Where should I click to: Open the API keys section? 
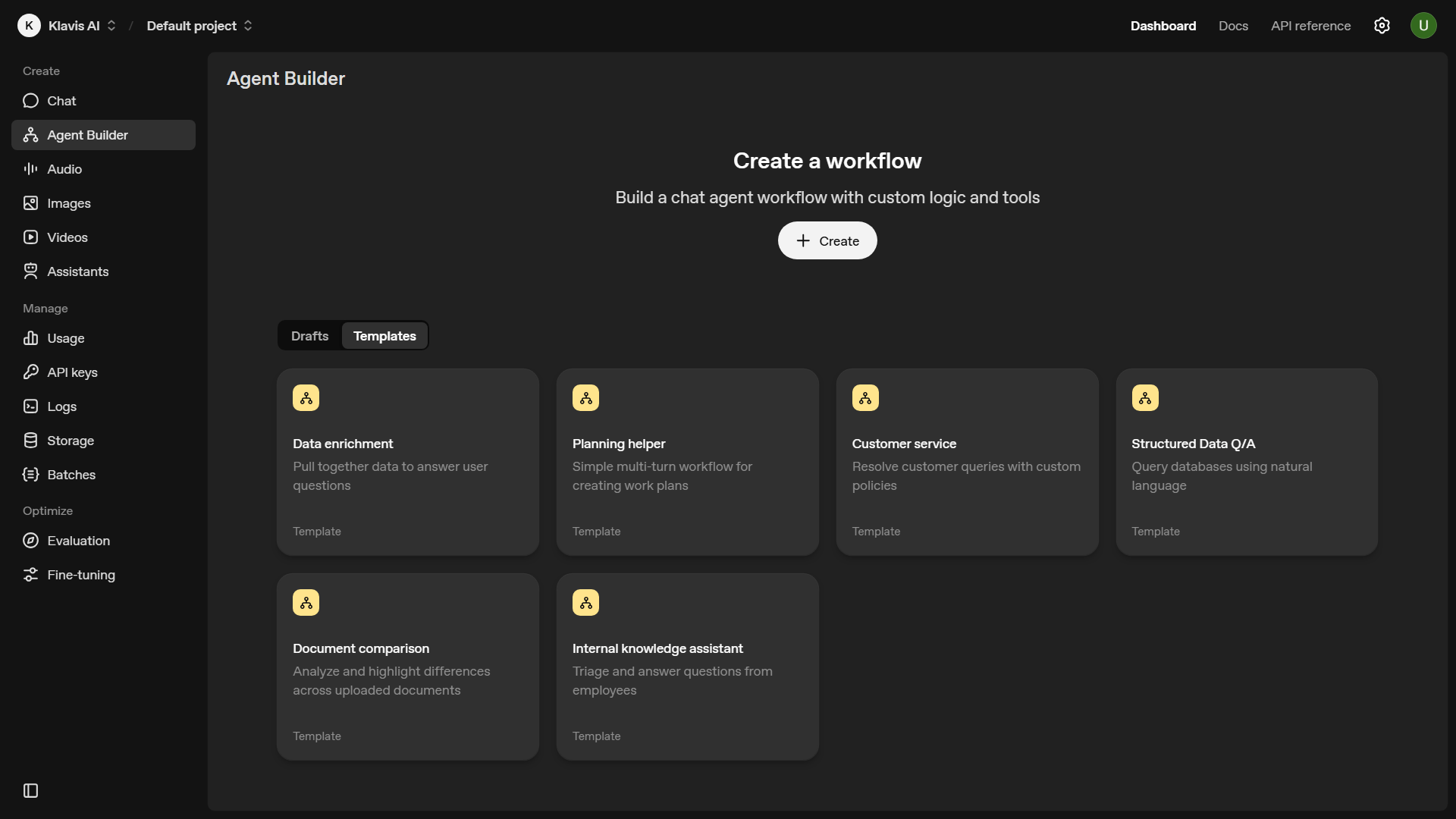tap(73, 372)
